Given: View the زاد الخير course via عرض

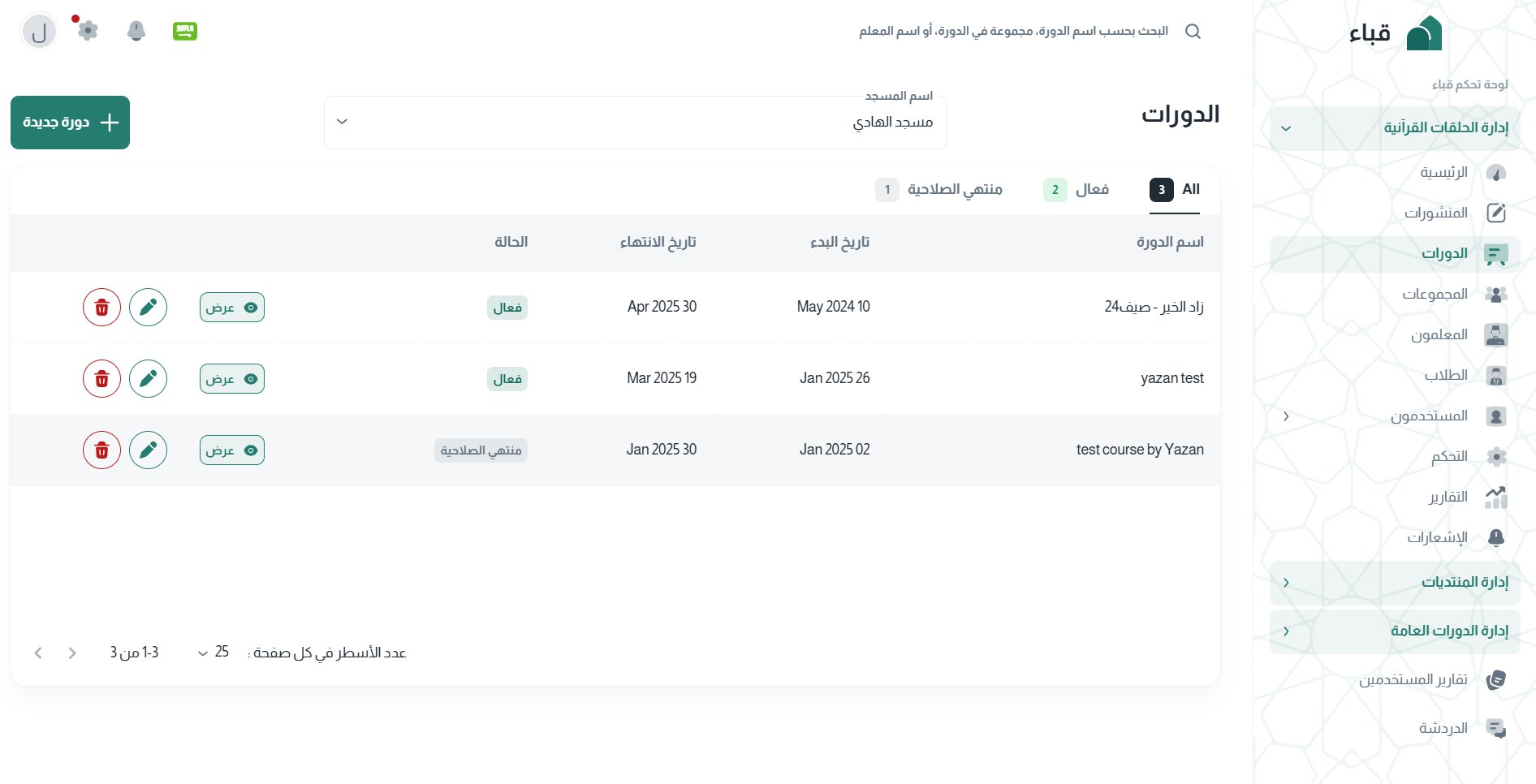Looking at the screenshot, I should (x=232, y=308).
